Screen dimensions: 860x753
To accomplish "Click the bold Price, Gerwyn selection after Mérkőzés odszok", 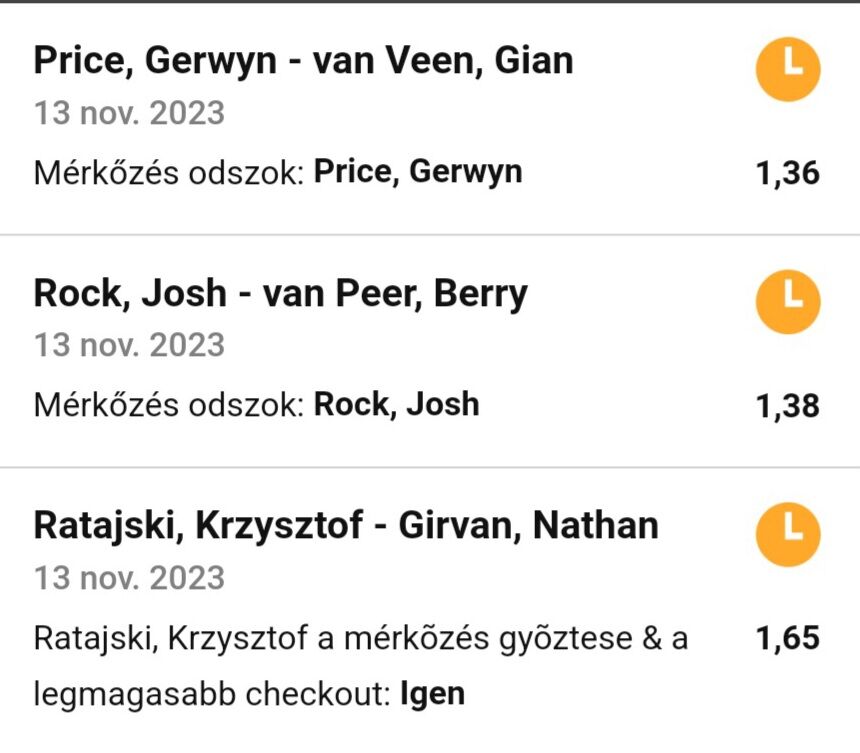I will [x=418, y=172].
